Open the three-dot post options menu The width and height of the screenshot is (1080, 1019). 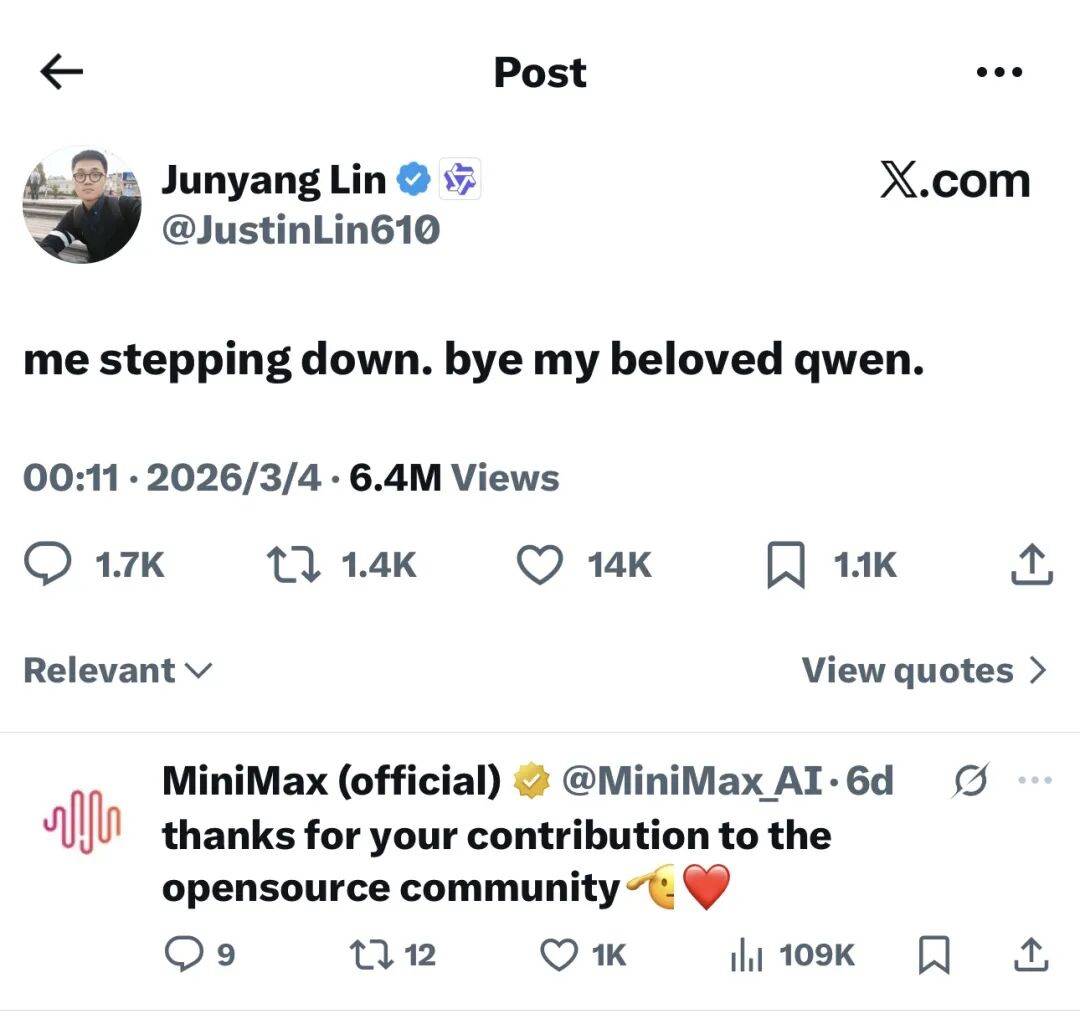coord(998,72)
